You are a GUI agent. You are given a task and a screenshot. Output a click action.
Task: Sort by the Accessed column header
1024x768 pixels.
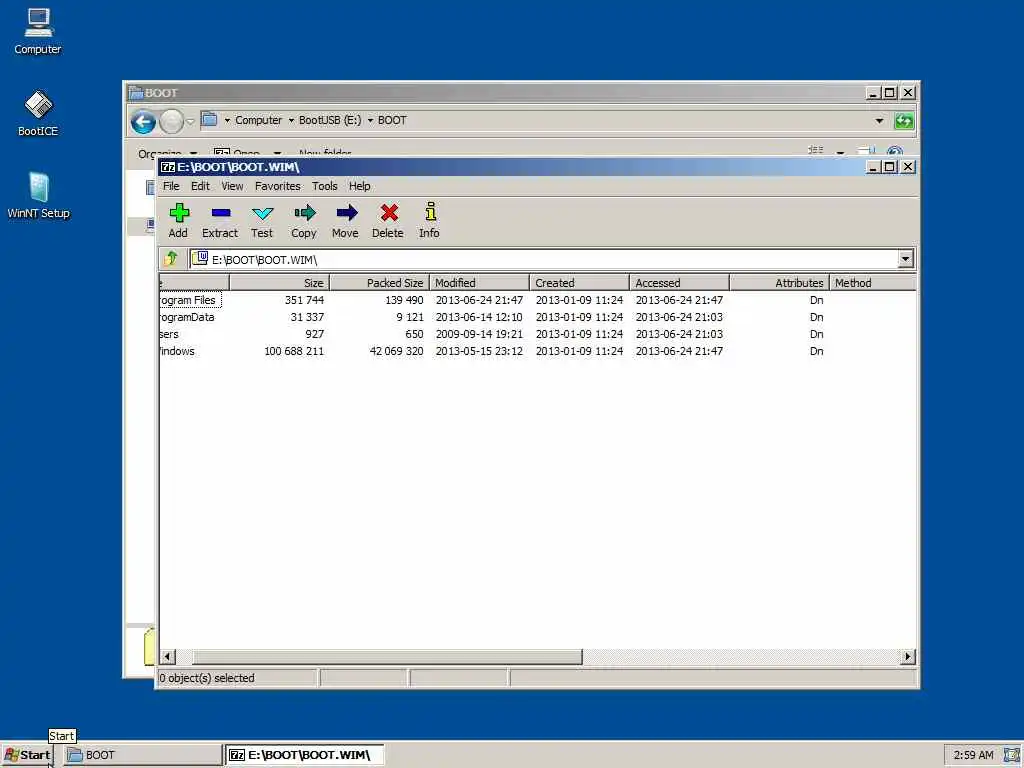click(679, 283)
